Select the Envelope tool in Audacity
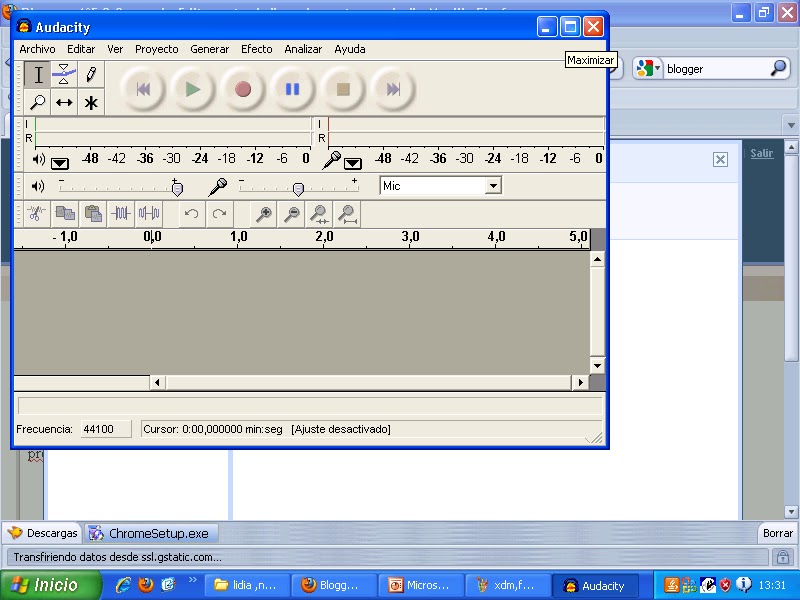The width and height of the screenshot is (800, 600). (64, 74)
